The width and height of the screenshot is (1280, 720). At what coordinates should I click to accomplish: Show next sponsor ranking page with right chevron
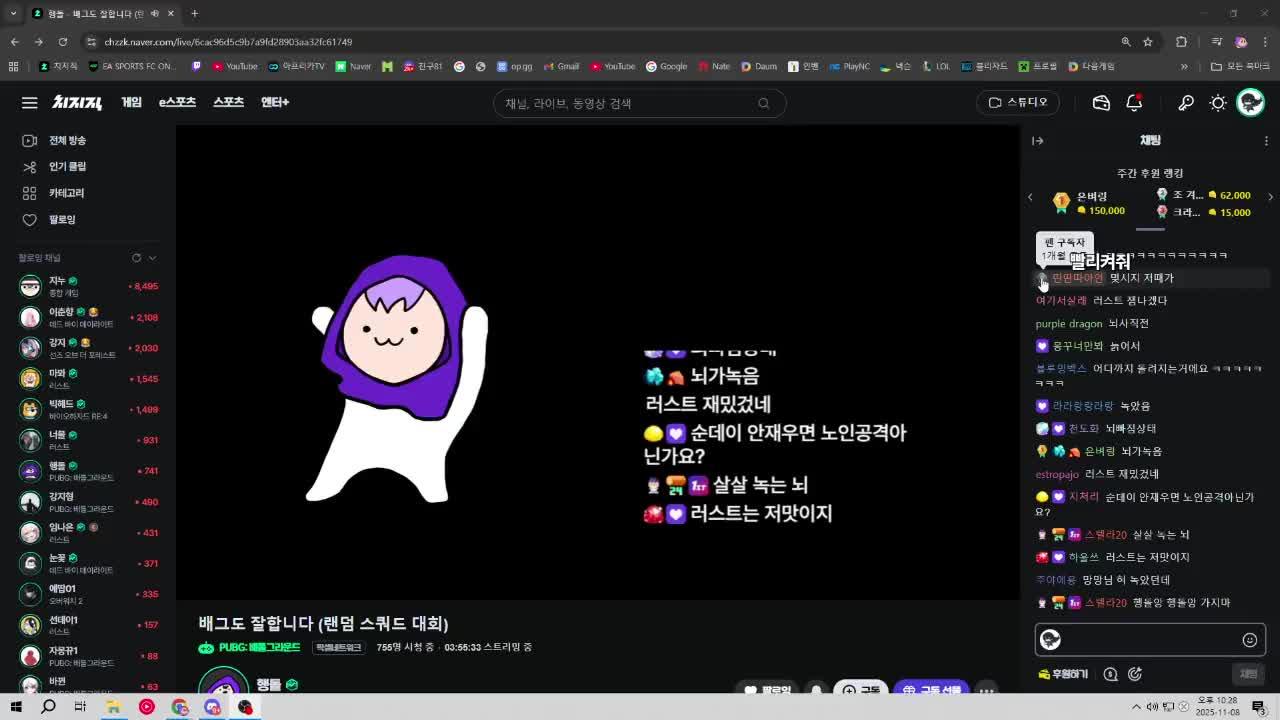click(1271, 197)
